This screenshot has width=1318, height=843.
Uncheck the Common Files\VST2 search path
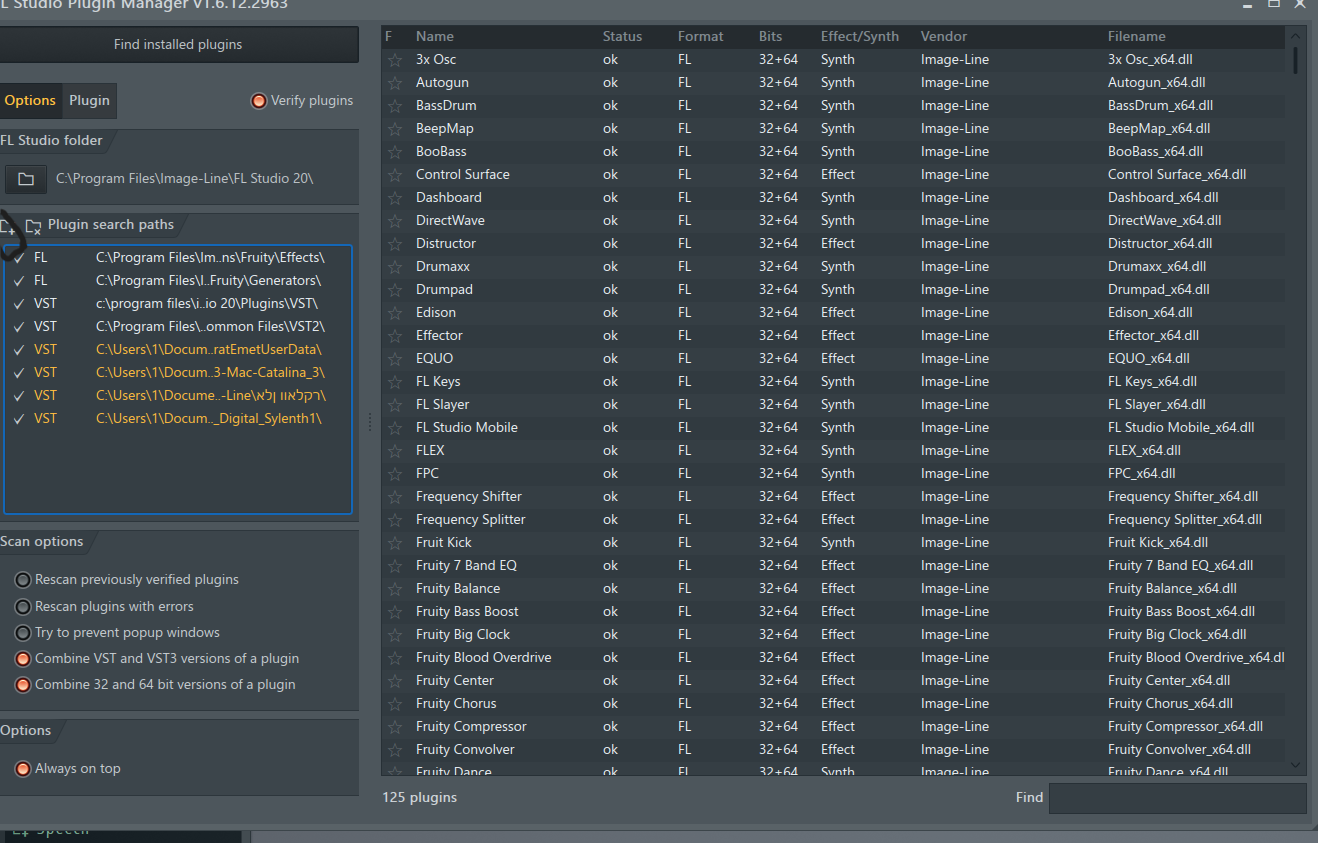[x=19, y=327]
